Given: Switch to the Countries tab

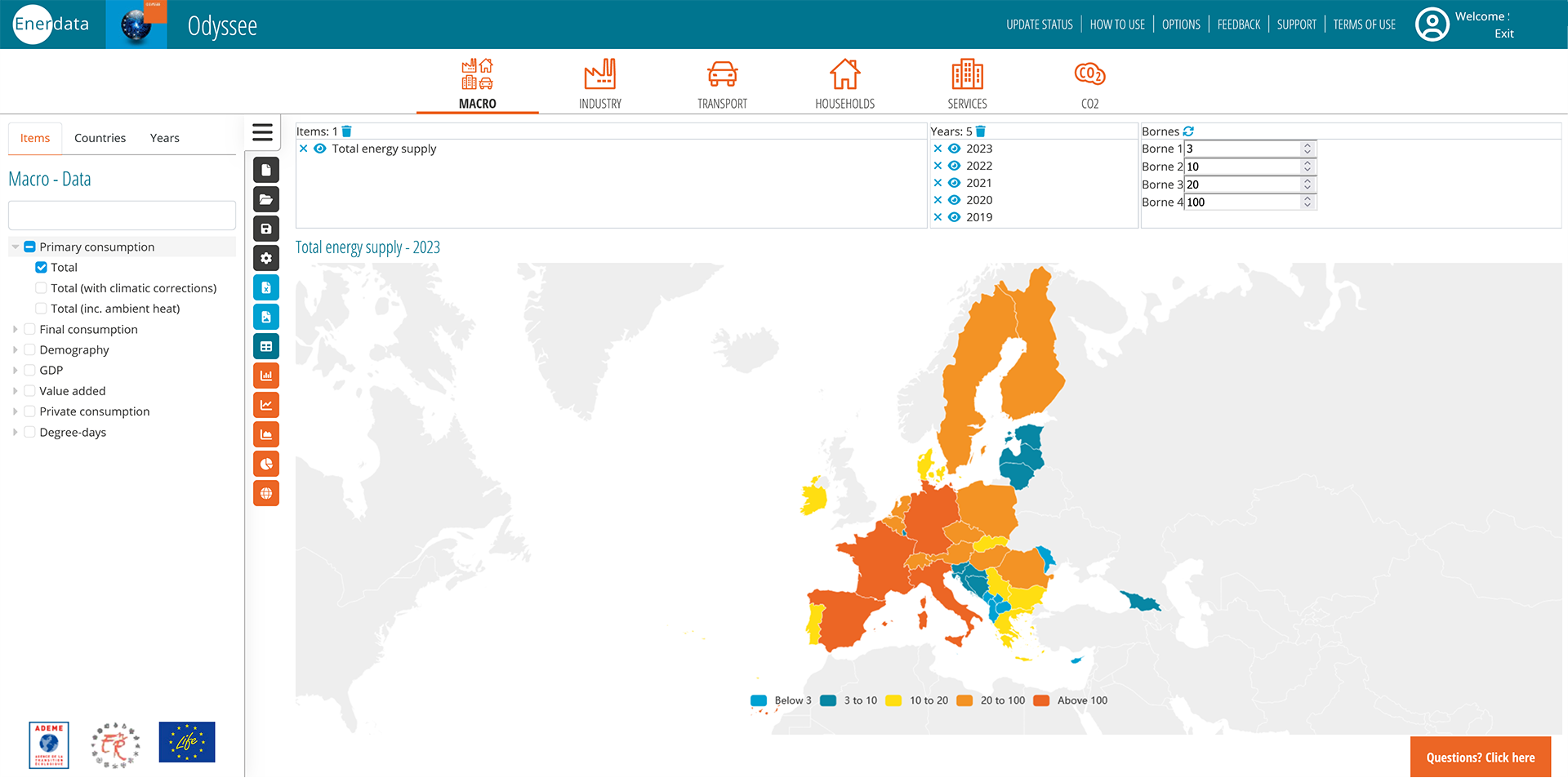Looking at the screenshot, I should [x=100, y=138].
